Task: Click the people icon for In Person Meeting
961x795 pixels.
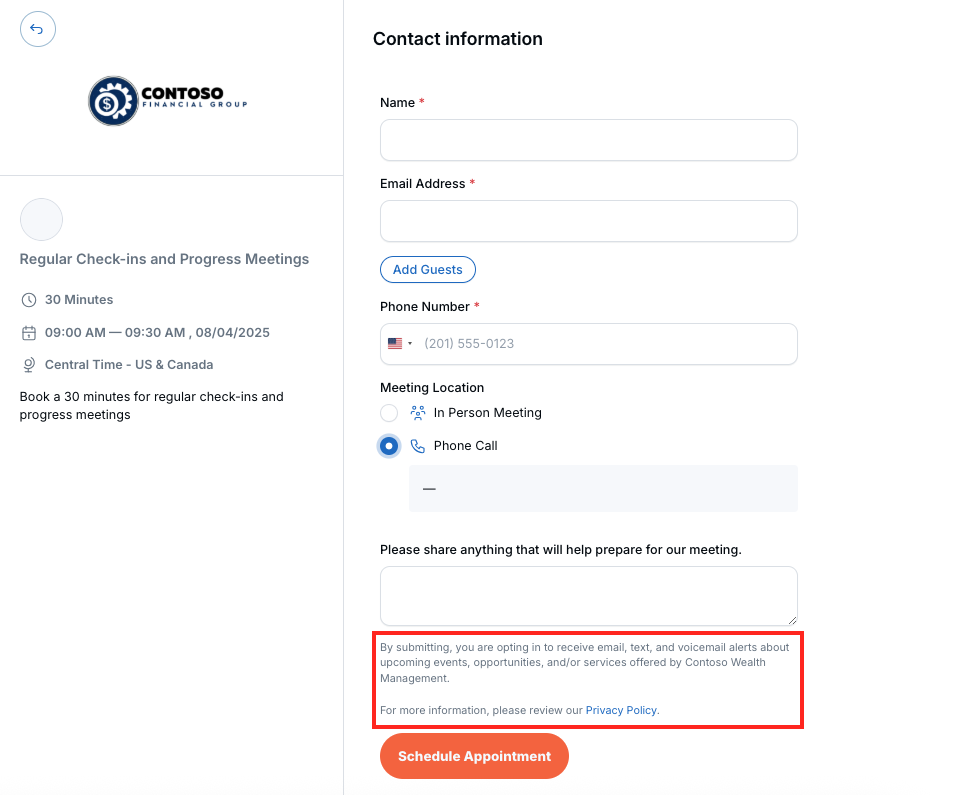Action: (x=418, y=413)
